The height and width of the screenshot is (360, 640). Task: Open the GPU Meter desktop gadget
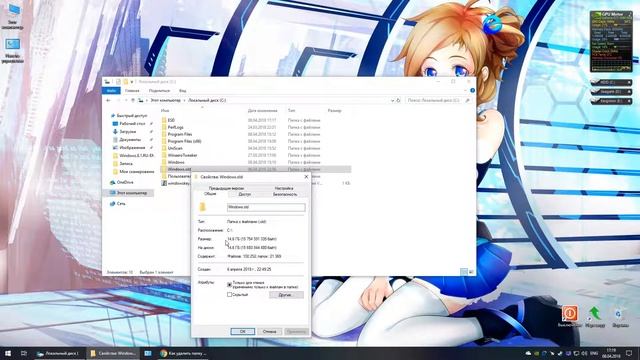point(611,42)
